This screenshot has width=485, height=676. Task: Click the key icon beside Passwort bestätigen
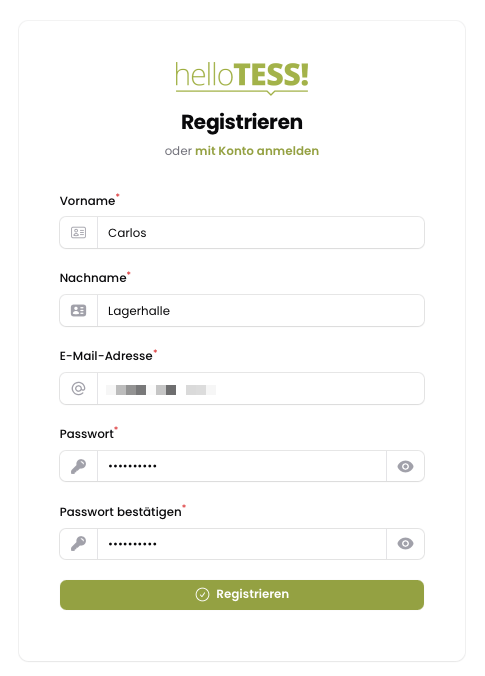click(x=78, y=544)
